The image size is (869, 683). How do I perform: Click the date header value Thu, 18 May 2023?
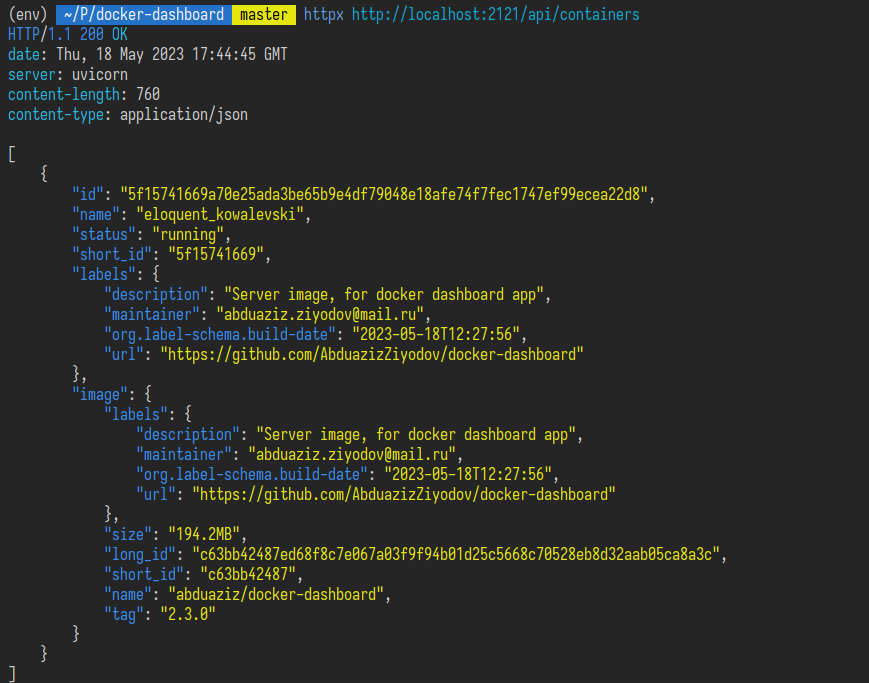point(172,54)
